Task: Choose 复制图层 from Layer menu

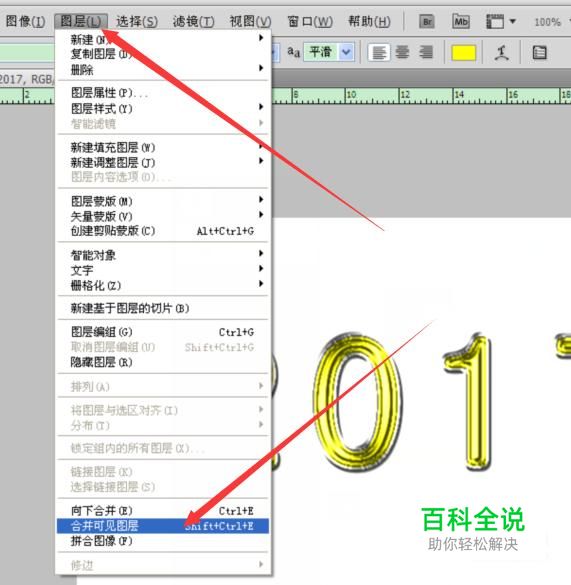Action: pos(163,54)
